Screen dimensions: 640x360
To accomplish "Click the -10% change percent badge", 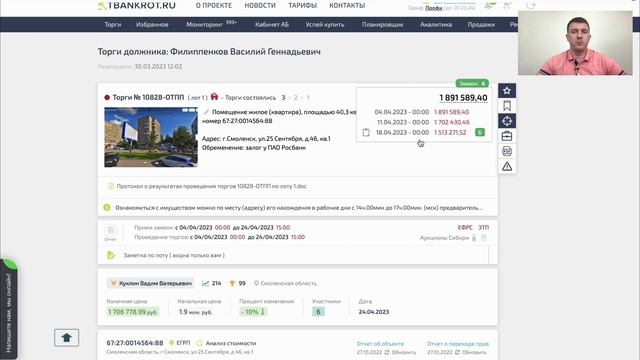I will click(x=253, y=312).
